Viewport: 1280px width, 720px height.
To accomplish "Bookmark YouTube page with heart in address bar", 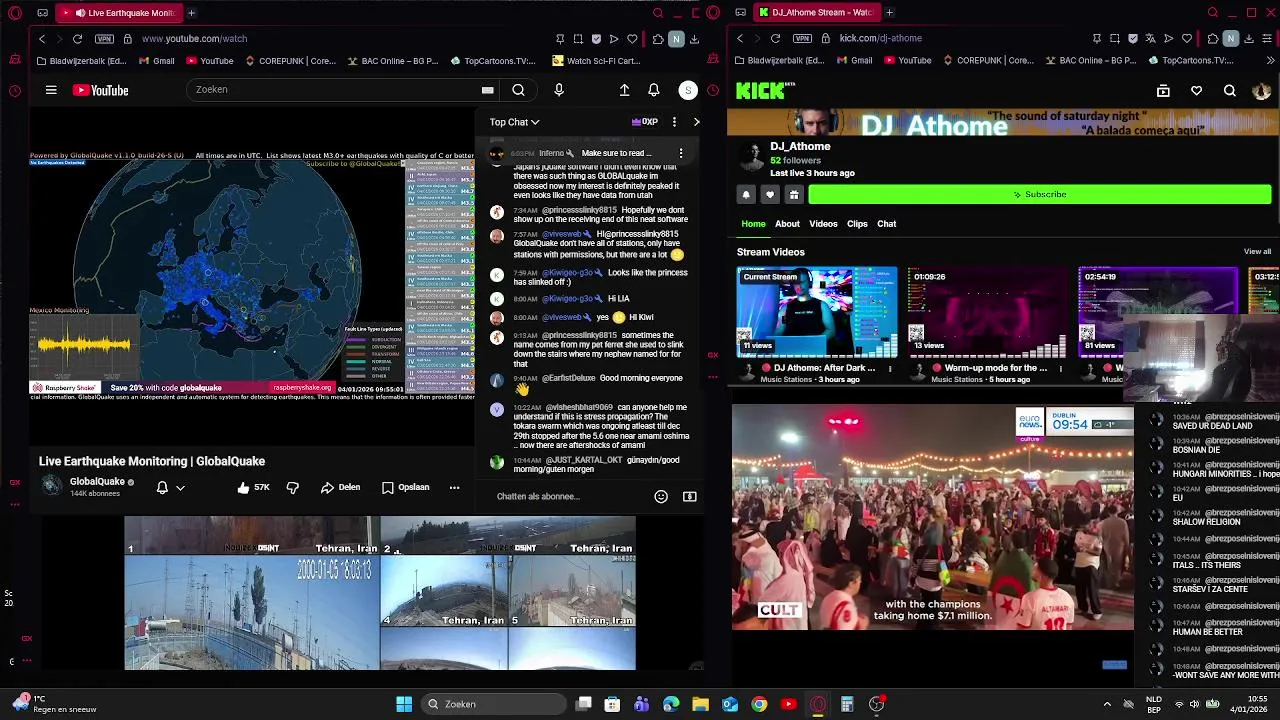I will pyautogui.click(x=632, y=39).
